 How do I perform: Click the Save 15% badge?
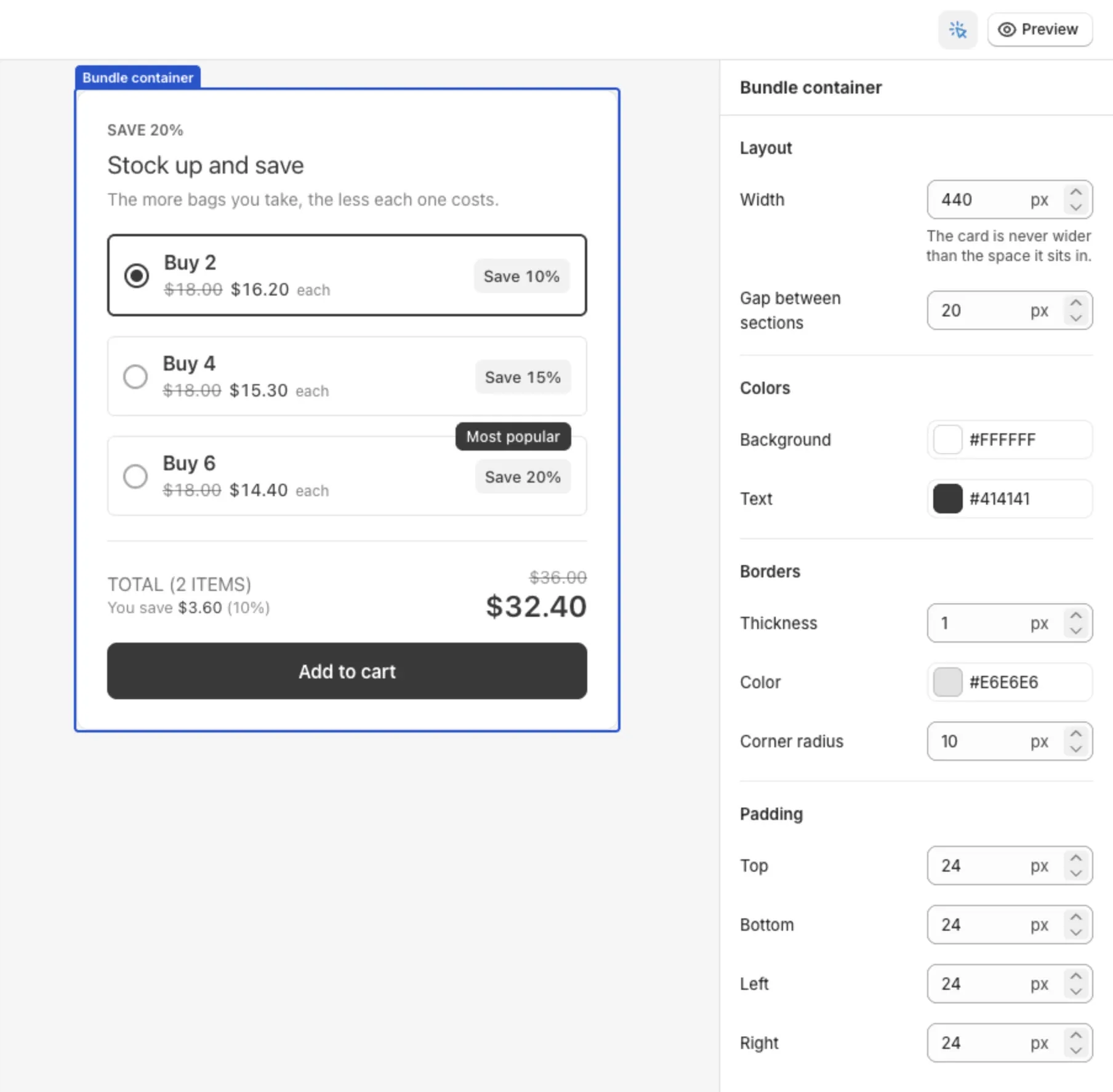[x=523, y=377]
